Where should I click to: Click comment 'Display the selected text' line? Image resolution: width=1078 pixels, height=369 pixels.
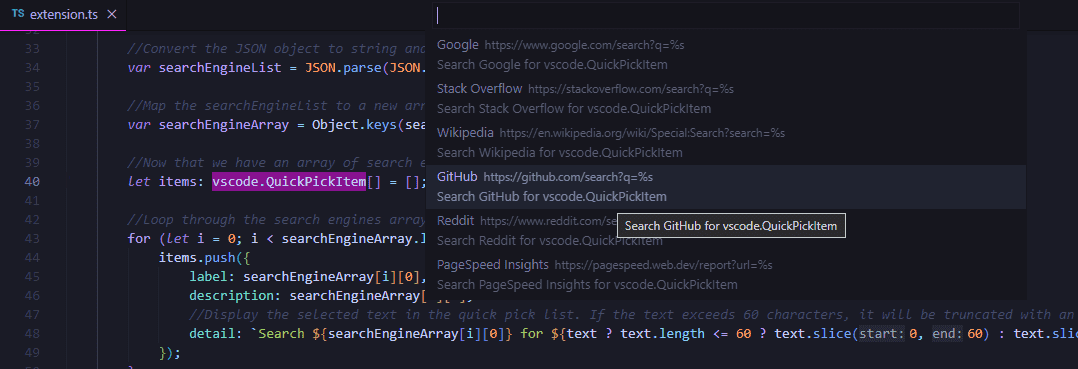(x=632, y=314)
